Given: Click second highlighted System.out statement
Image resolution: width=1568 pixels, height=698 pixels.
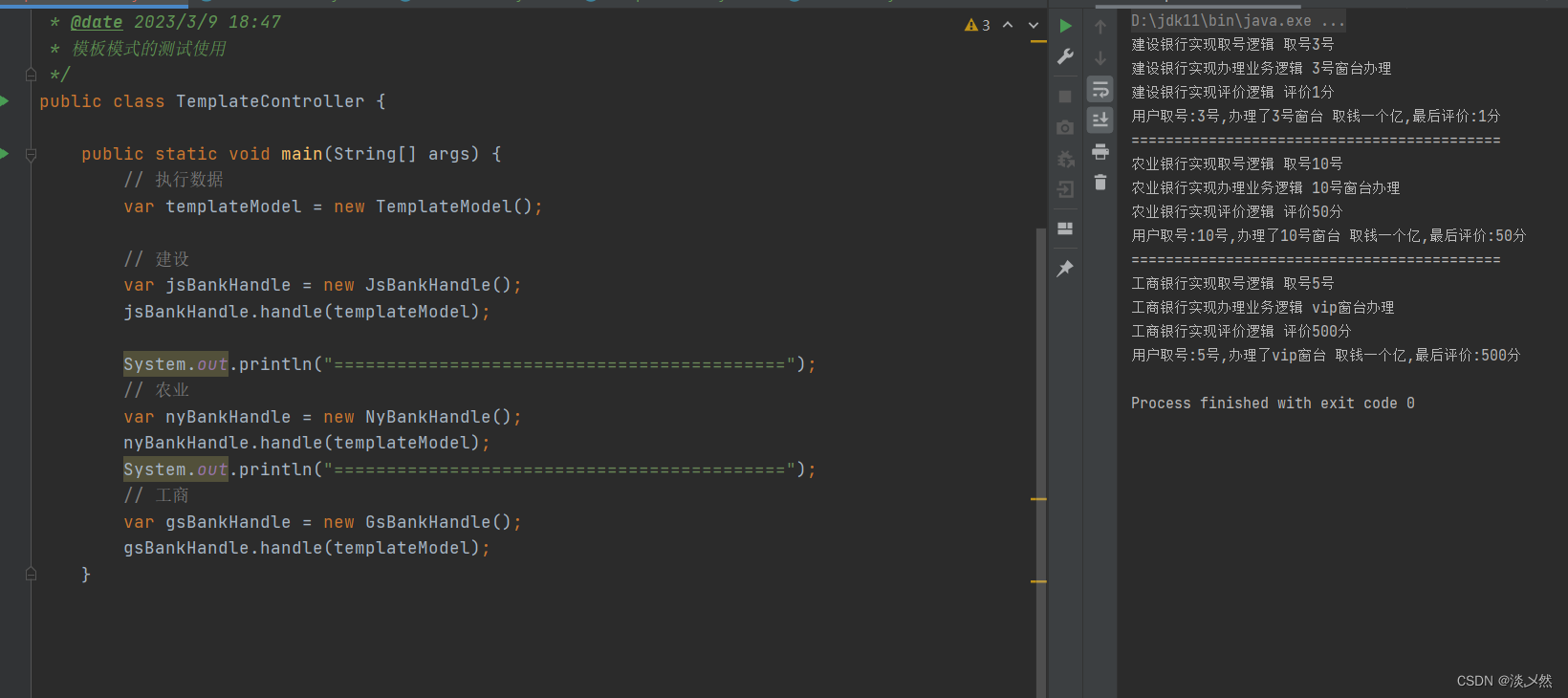Looking at the screenshot, I should (176, 469).
